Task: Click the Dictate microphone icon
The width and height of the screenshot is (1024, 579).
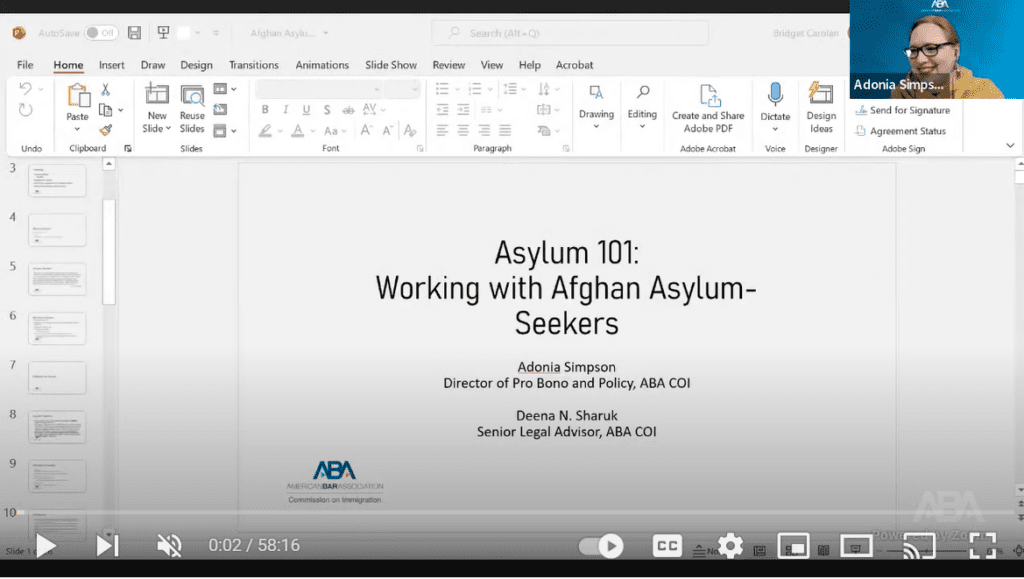Action: point(775,94)
